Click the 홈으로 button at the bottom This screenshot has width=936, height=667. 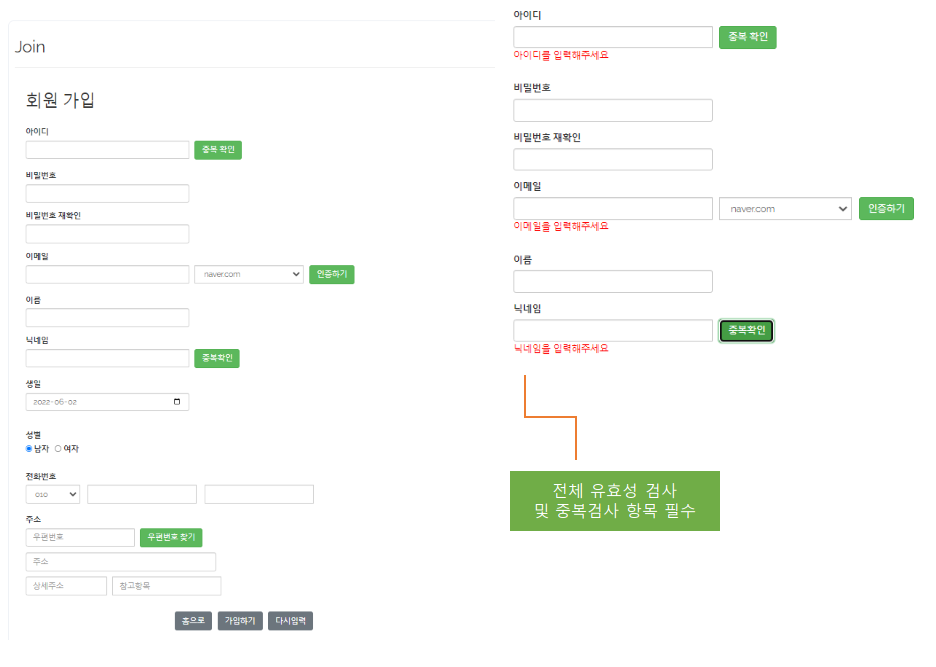point(193,620)
